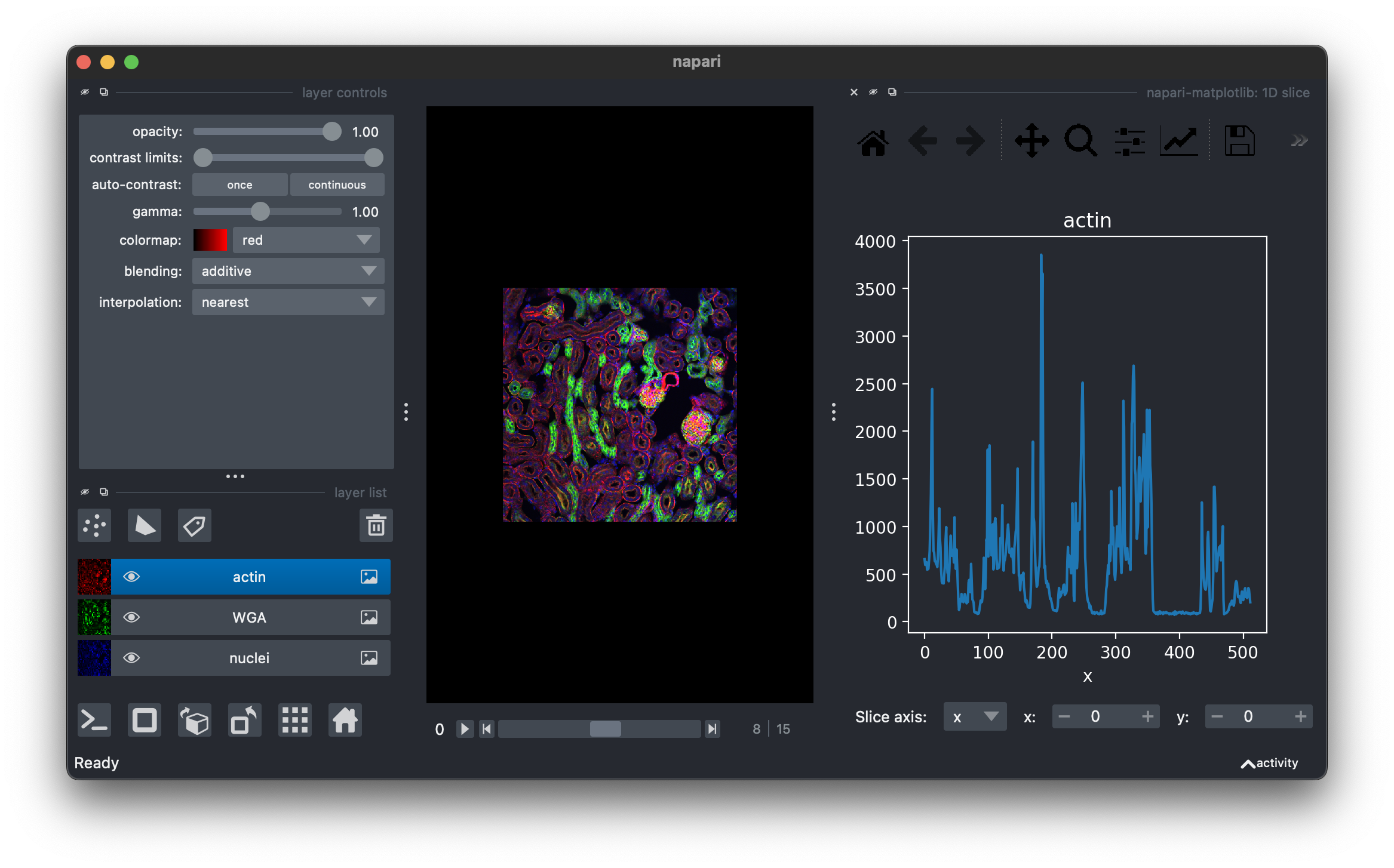Screen dimensions: 1394x868
Task: Click the gamma slider handle
Action: click(x=260, y=211)
